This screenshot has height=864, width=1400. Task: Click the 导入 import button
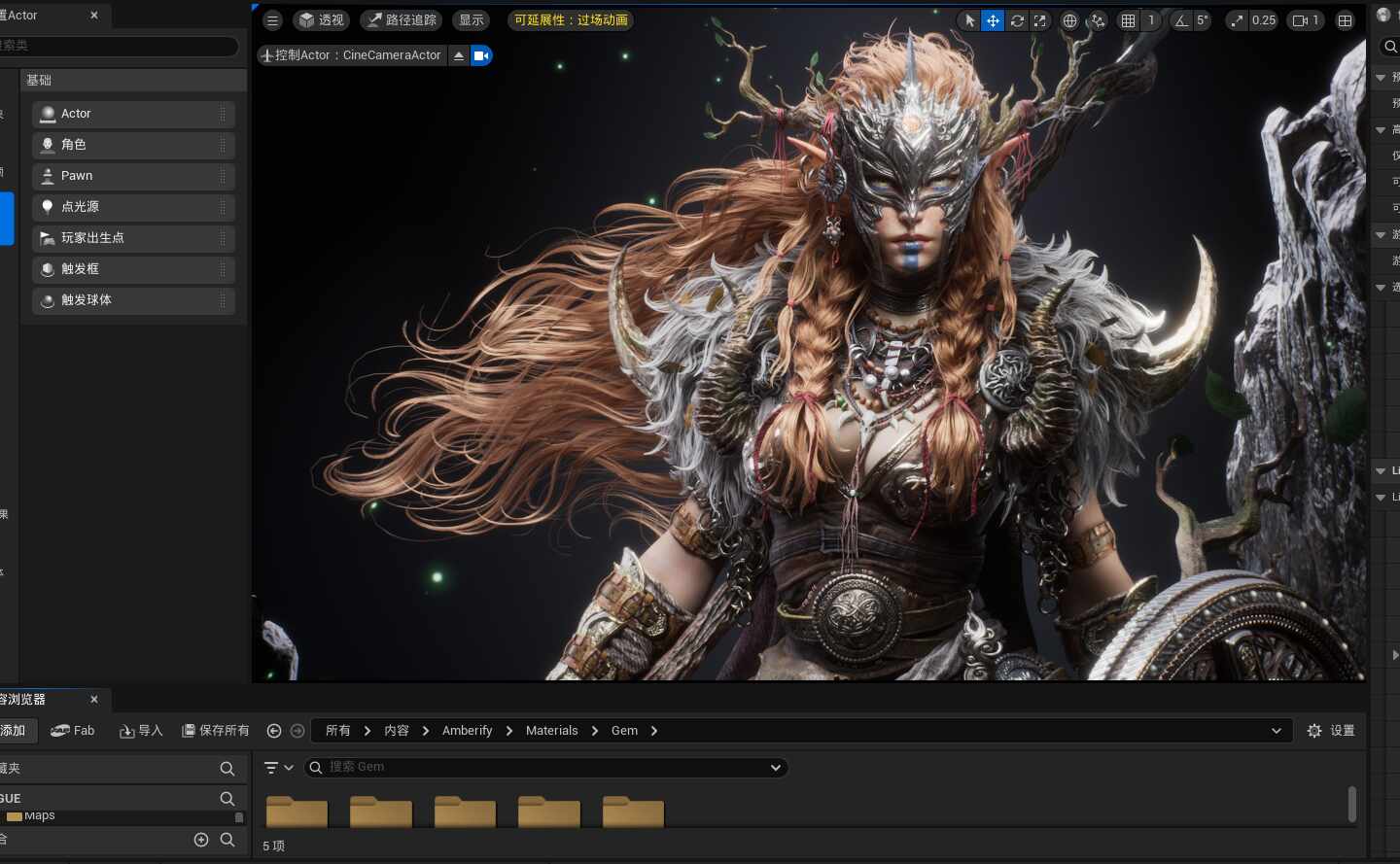coord(141,731)
